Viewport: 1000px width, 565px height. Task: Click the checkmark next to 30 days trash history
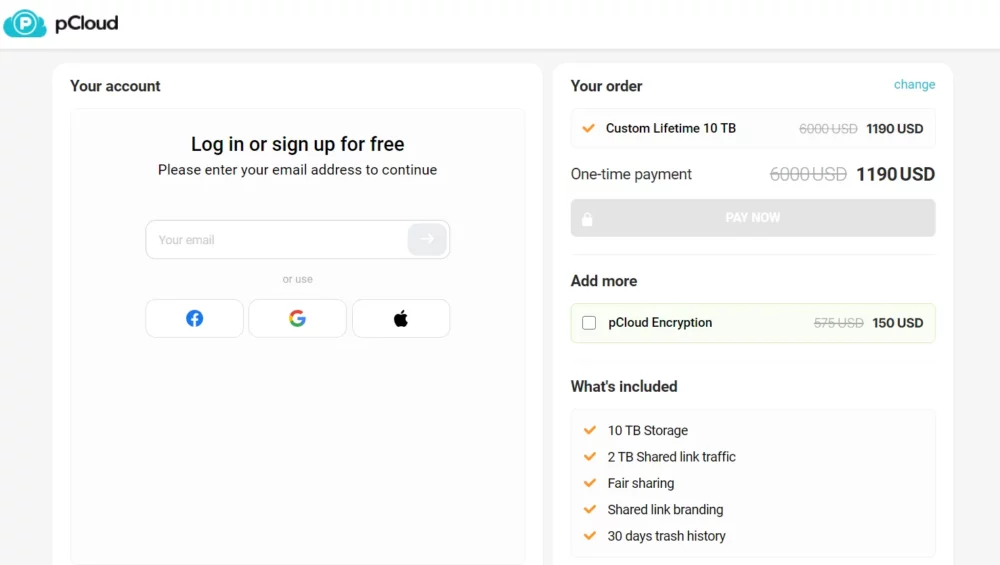590,536
